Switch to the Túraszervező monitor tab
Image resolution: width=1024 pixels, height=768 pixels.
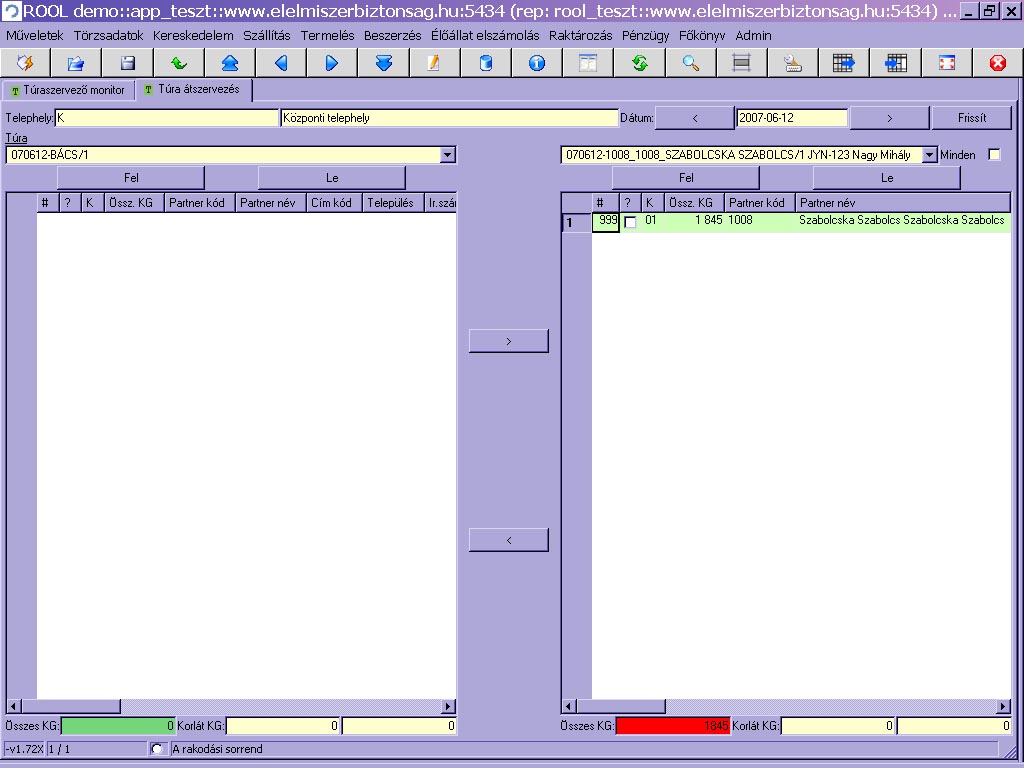pyautogui.click(x=68, y=90)
